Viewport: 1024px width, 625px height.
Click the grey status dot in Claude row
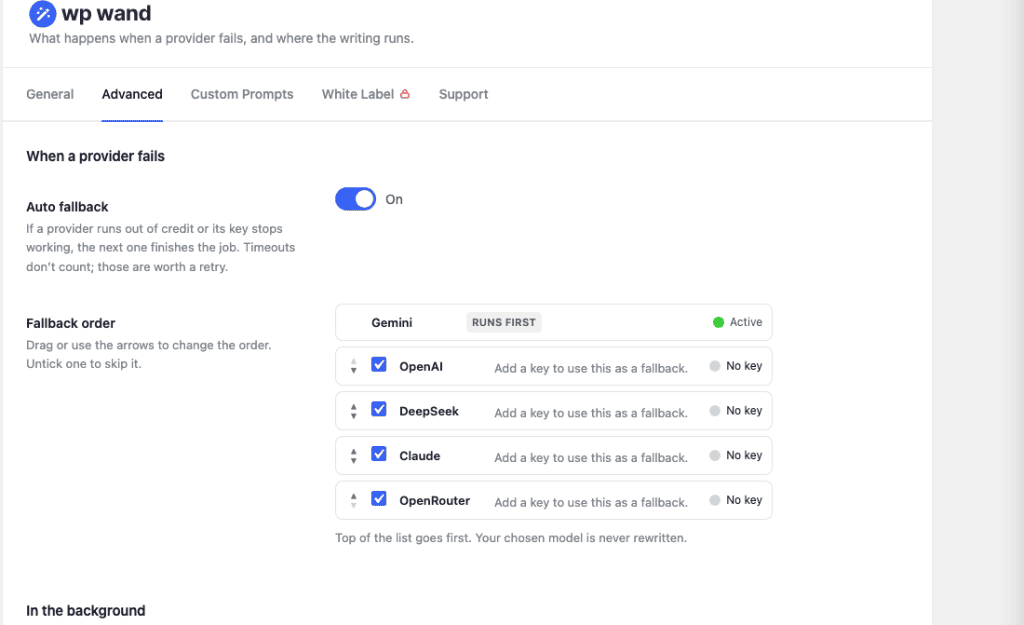[714, 455]
